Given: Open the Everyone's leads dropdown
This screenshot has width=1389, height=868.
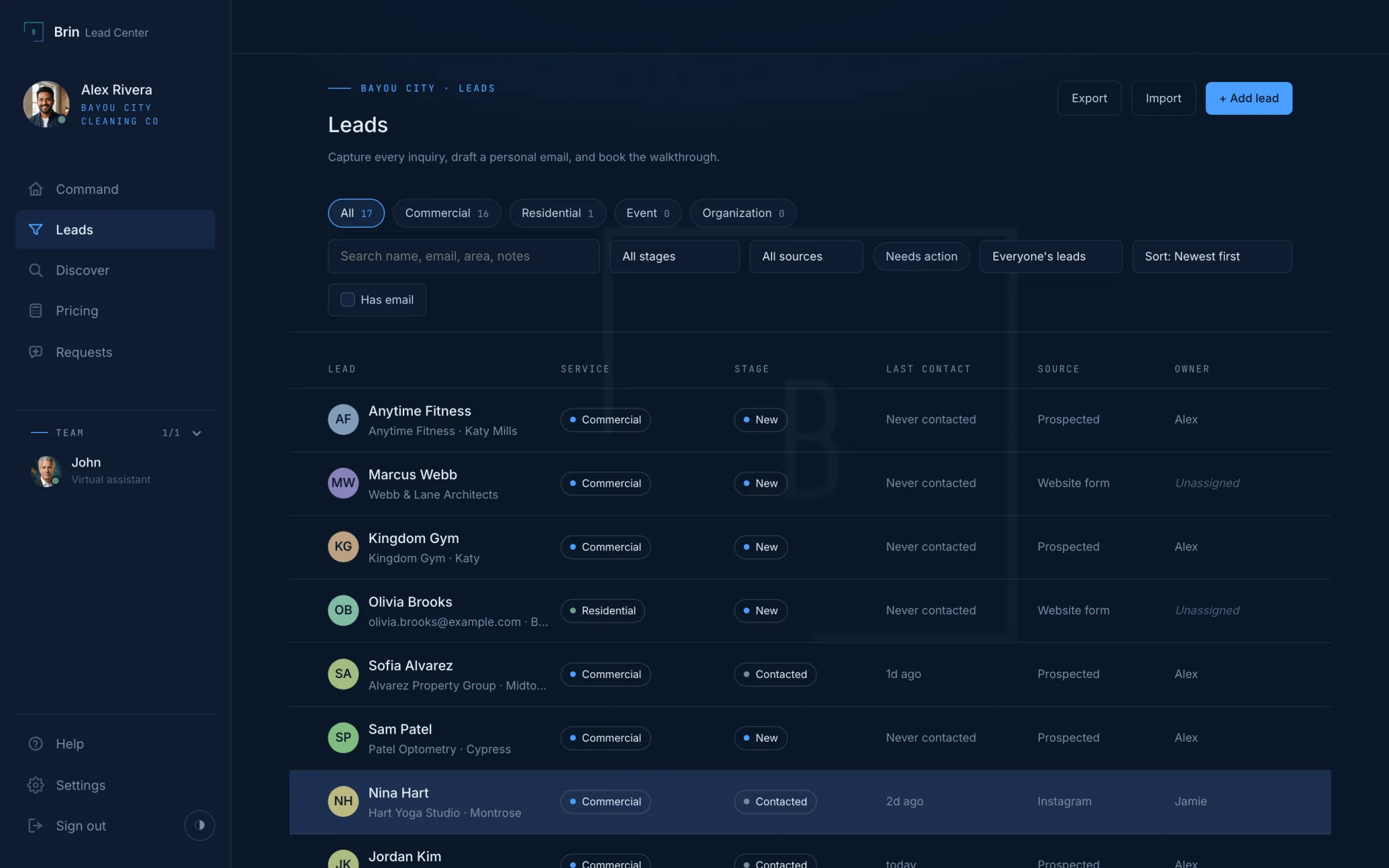Looking at the screenshot, I should tap(1051, 256).
